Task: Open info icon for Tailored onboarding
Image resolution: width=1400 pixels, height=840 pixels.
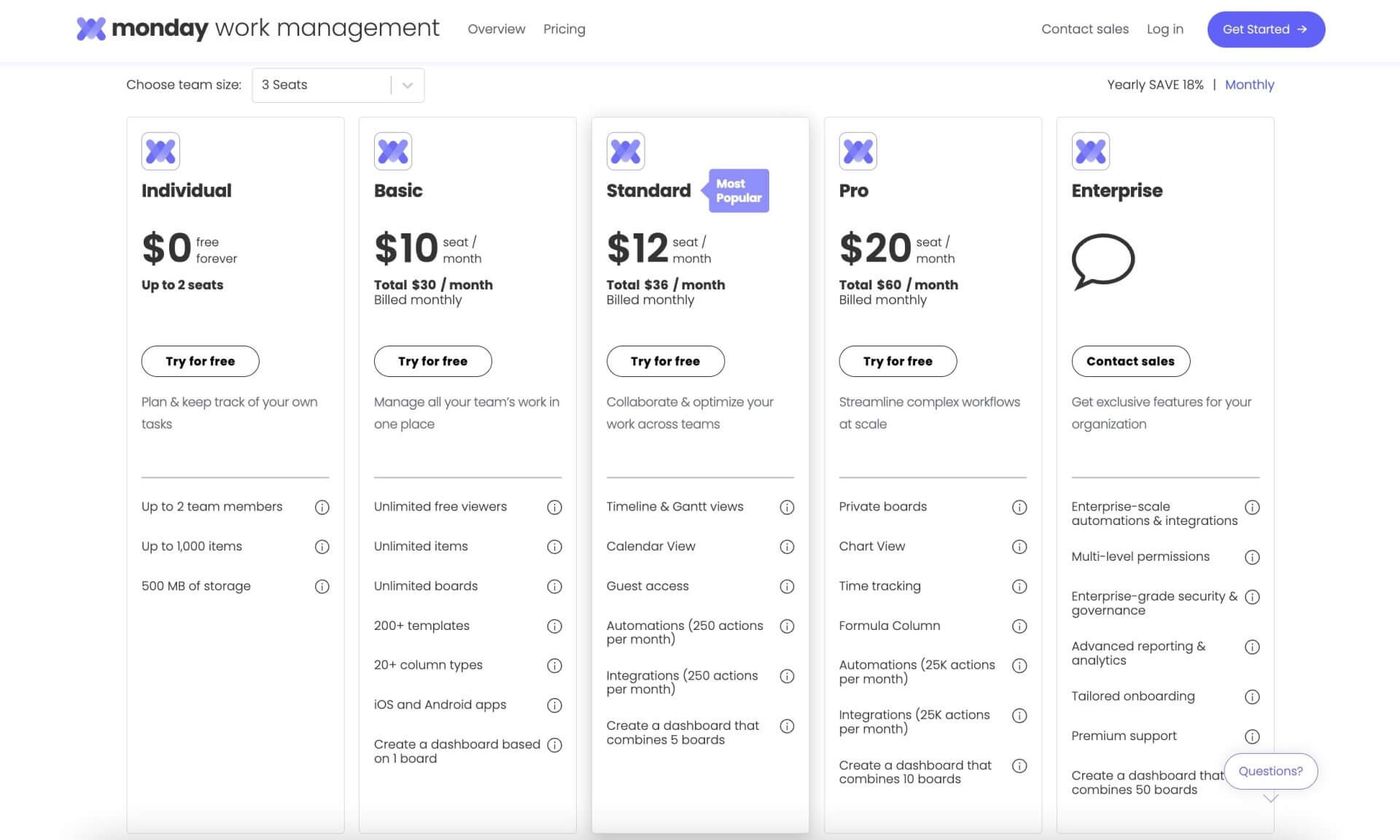Action: click(1252, 697)
